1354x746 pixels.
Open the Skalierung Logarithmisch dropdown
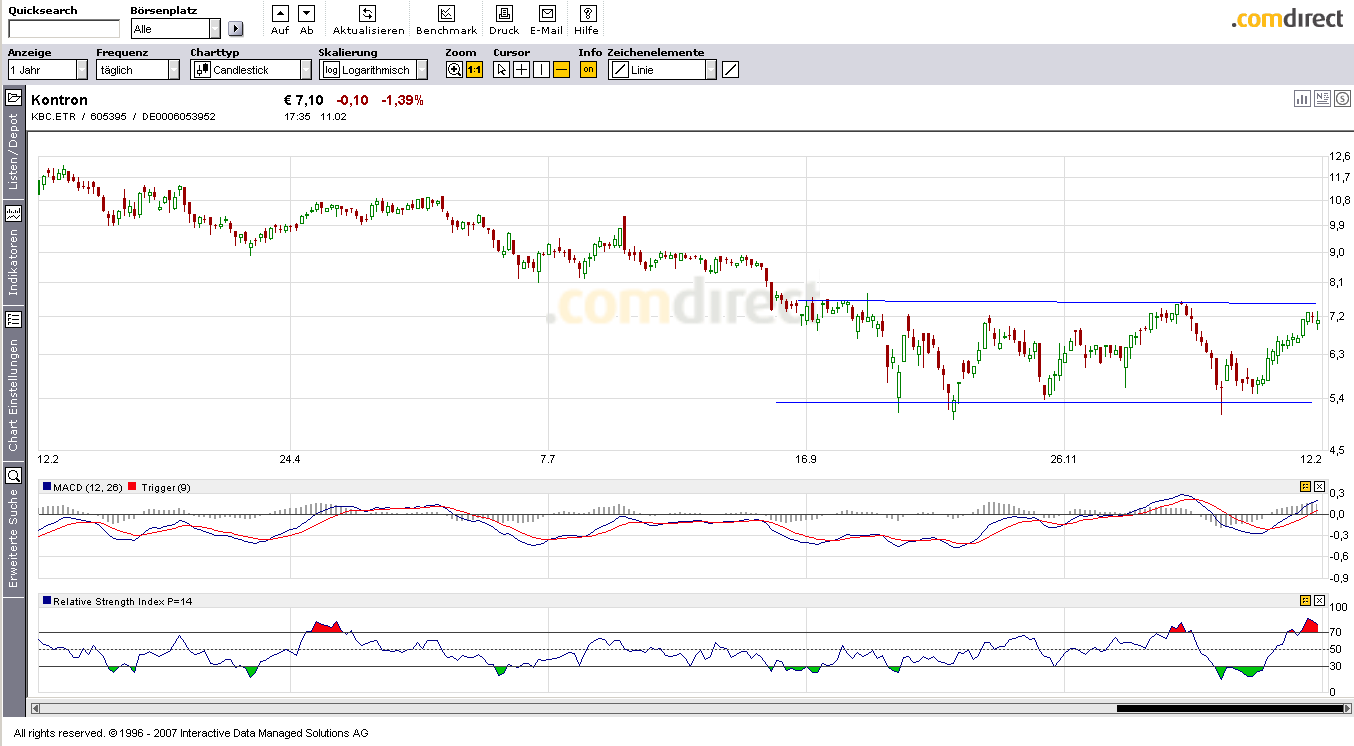tap(421, 70)
